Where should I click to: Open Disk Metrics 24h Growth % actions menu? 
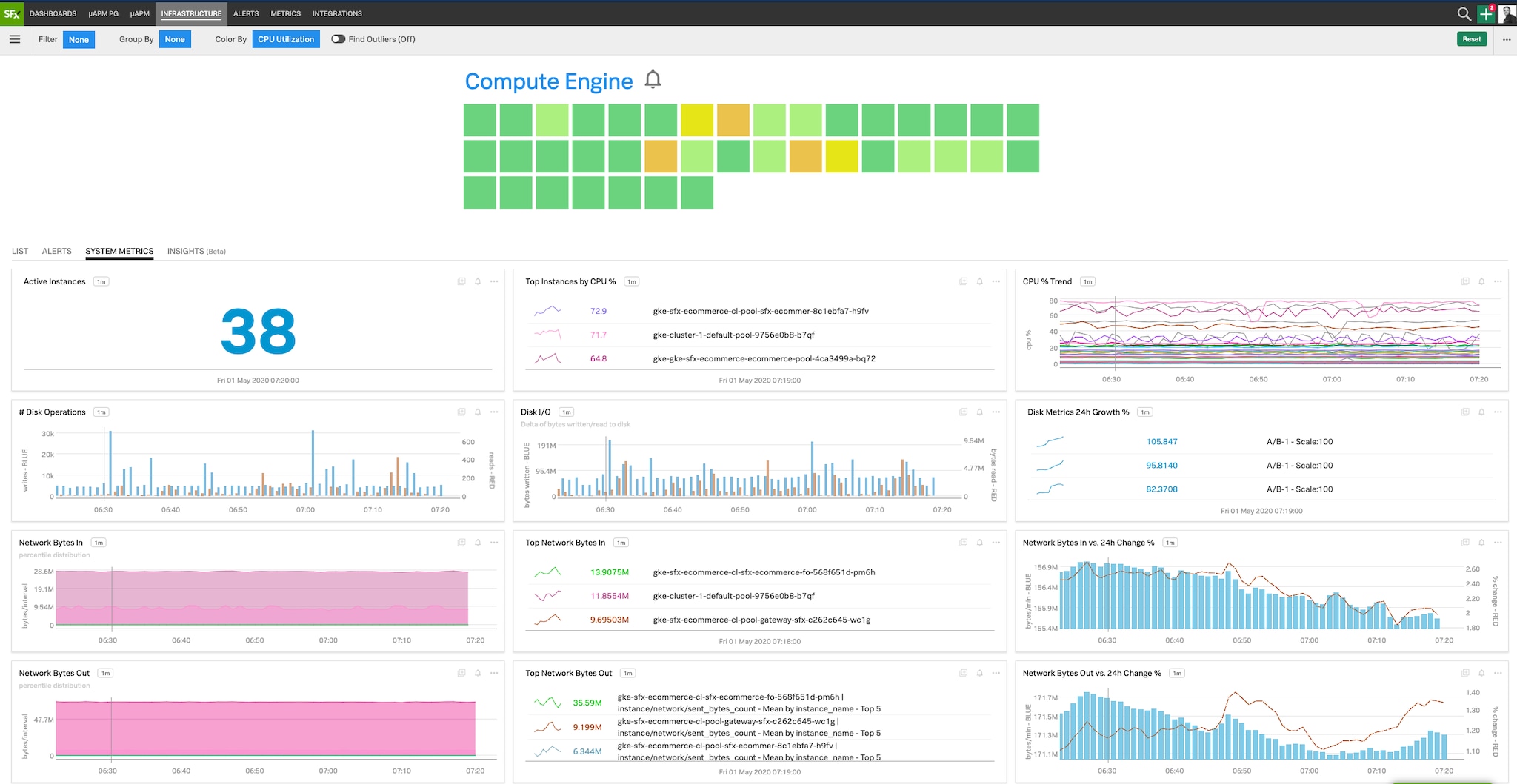point(1498,412)
